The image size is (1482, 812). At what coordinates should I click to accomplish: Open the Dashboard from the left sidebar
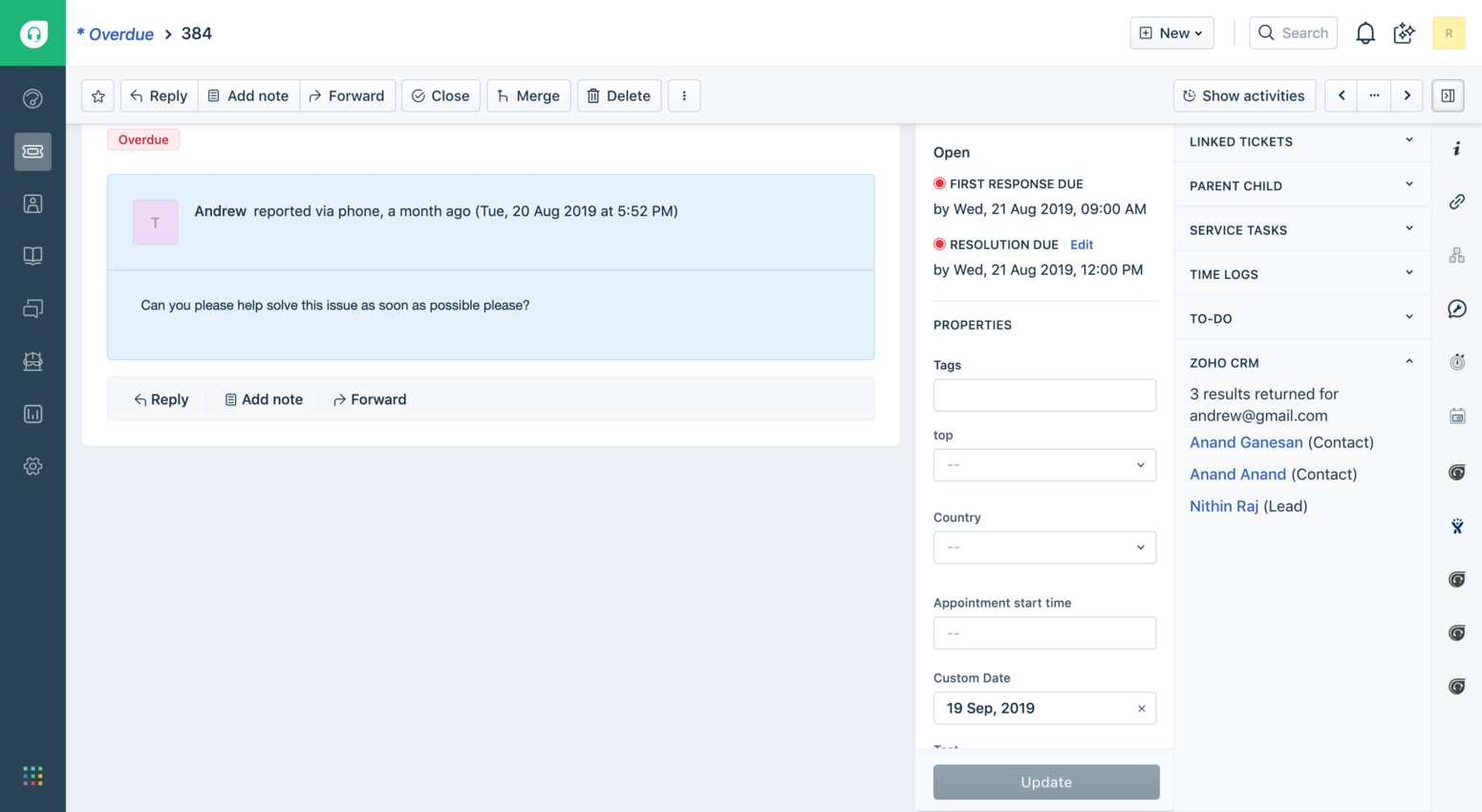click(x=33, y=97)
